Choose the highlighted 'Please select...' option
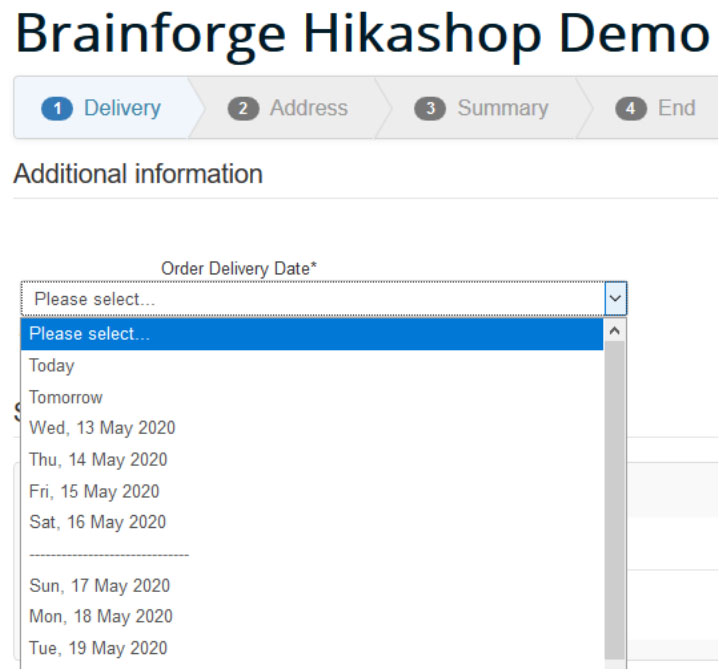The width and height of the screenshot is (719, 672). pos(312,334)
